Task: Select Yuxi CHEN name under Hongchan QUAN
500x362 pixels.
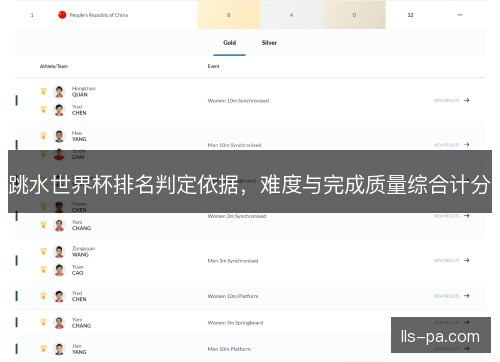Action: pyautogui.click(x=79, y=110)
